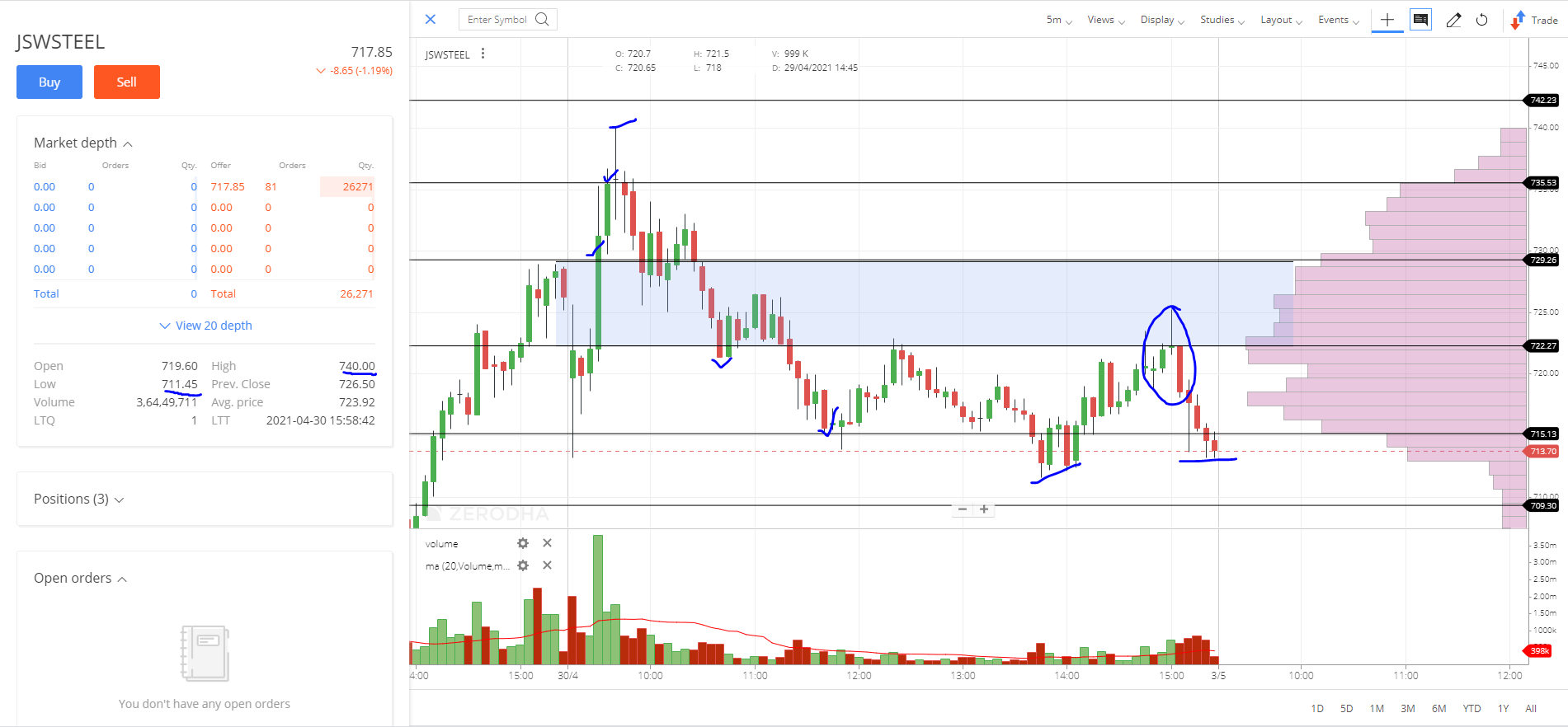Image resolution: width=1568 pixels, height=727 pixels.
Task: Select the 1M range
Action: 1377,709
